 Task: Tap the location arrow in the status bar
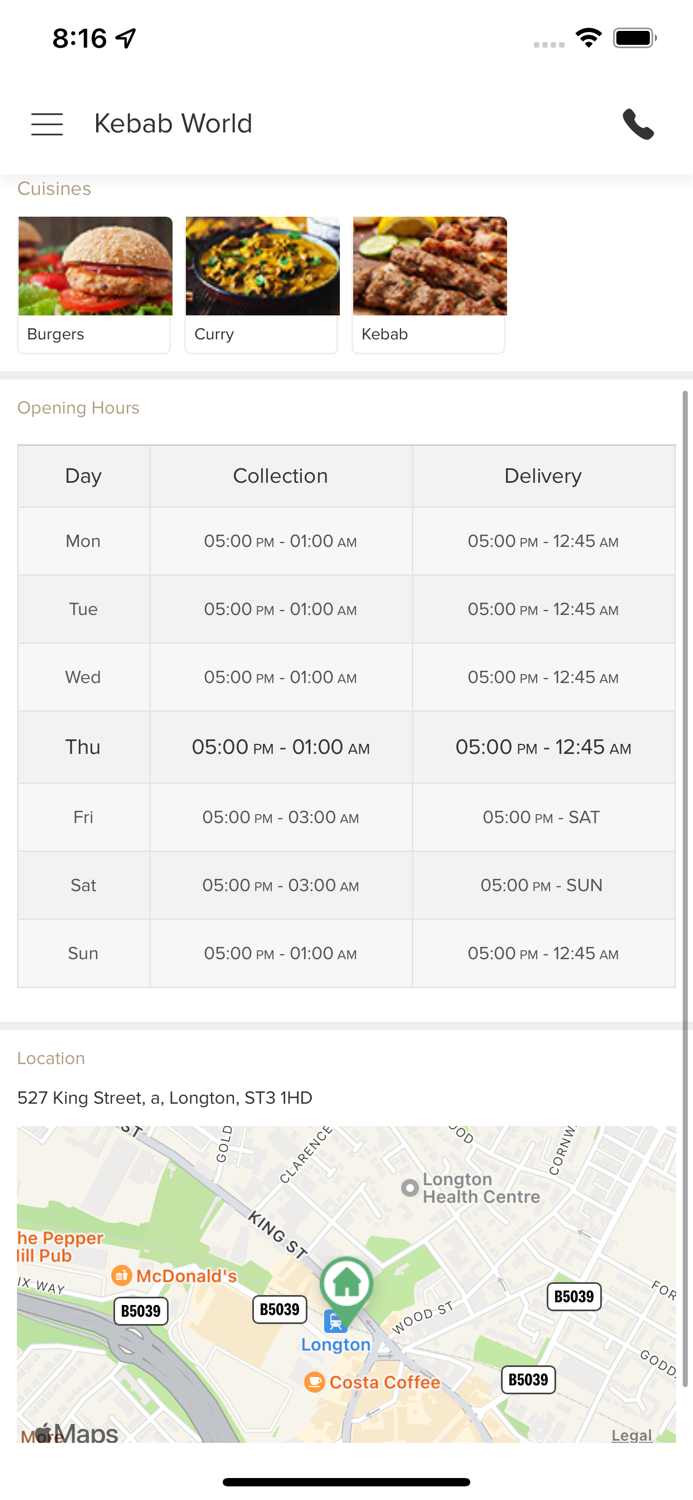click(x=126, y=38)
